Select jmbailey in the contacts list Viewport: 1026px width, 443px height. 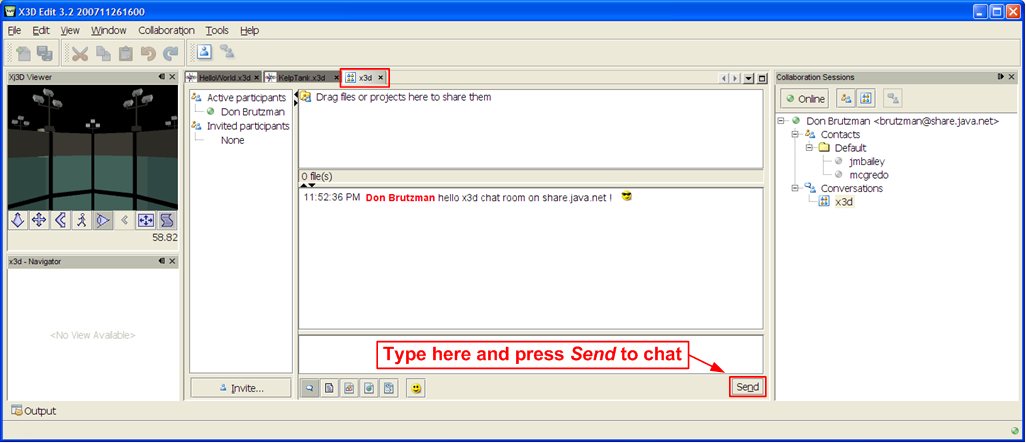click(x=866, y=161)
